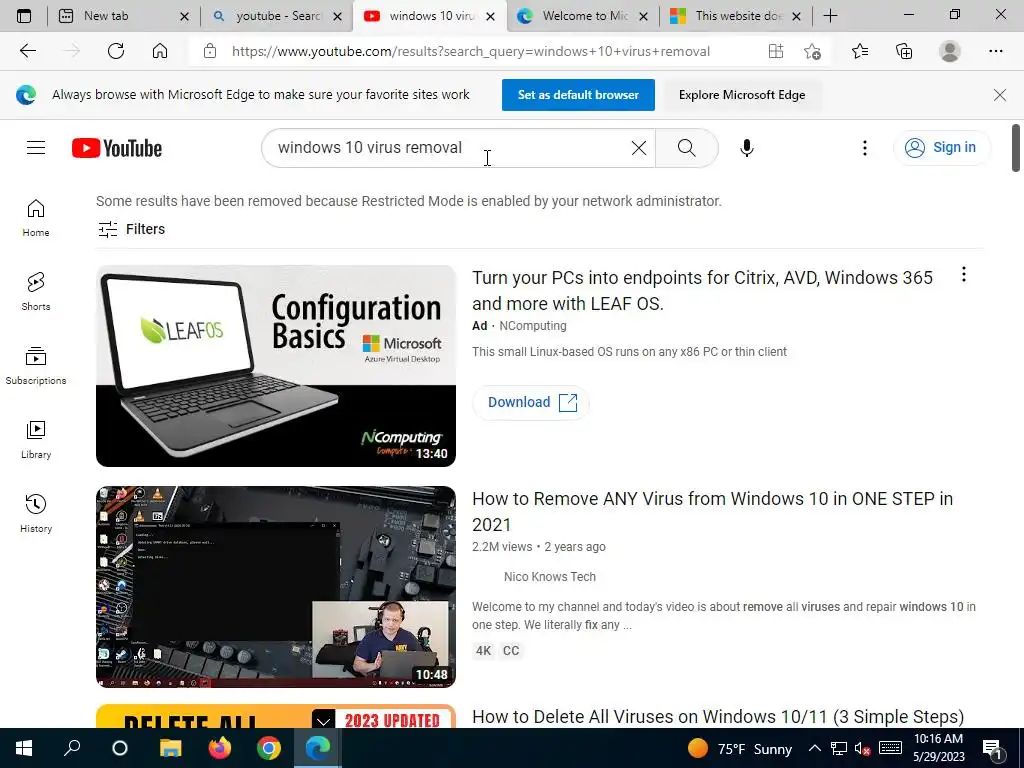The height and width of the screenshot is (768, 1024).
Task: Open the Nico Knows Tech channel
Action: tap(549, 577)
